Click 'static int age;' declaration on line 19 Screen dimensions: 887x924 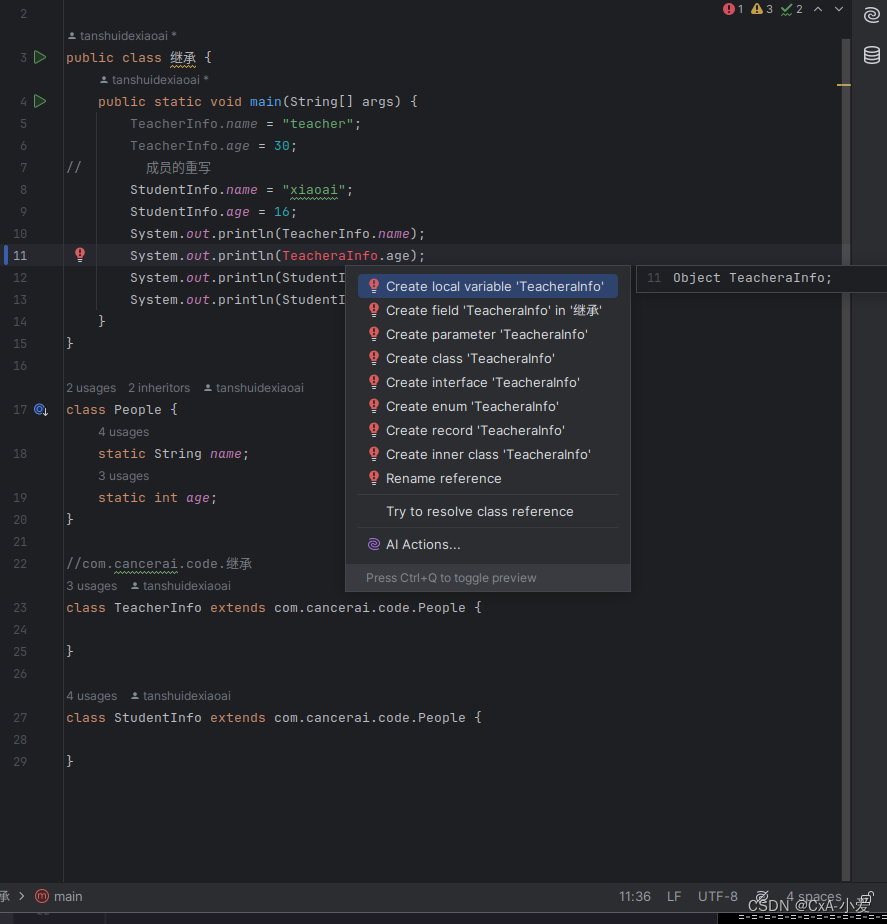click(157, 498)
